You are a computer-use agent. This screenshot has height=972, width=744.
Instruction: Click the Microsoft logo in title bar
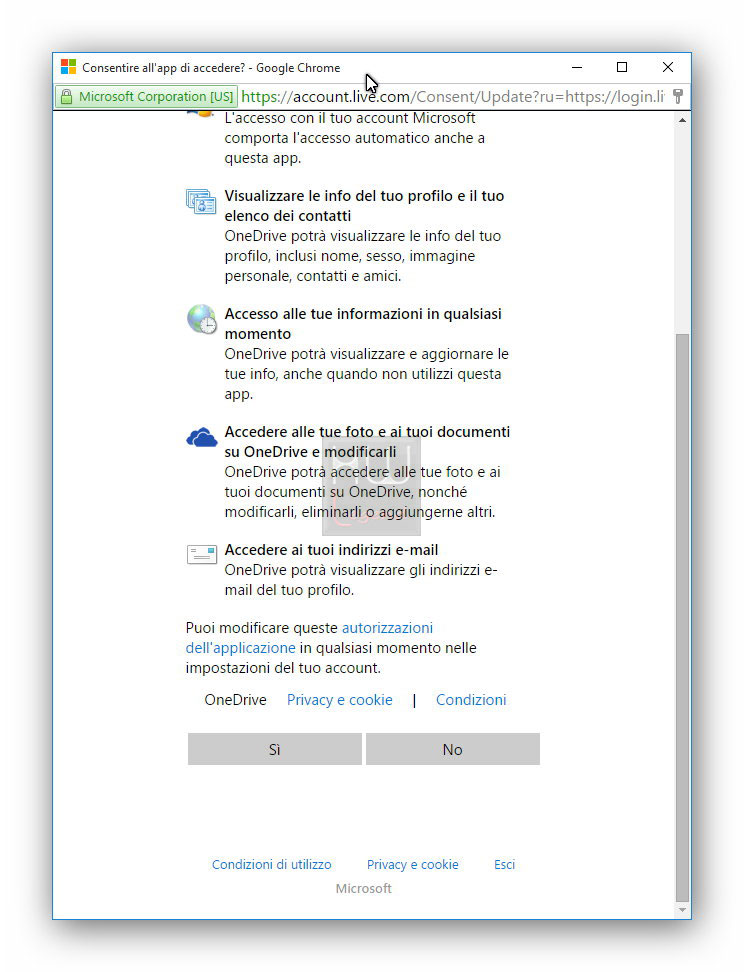(68, 67)
